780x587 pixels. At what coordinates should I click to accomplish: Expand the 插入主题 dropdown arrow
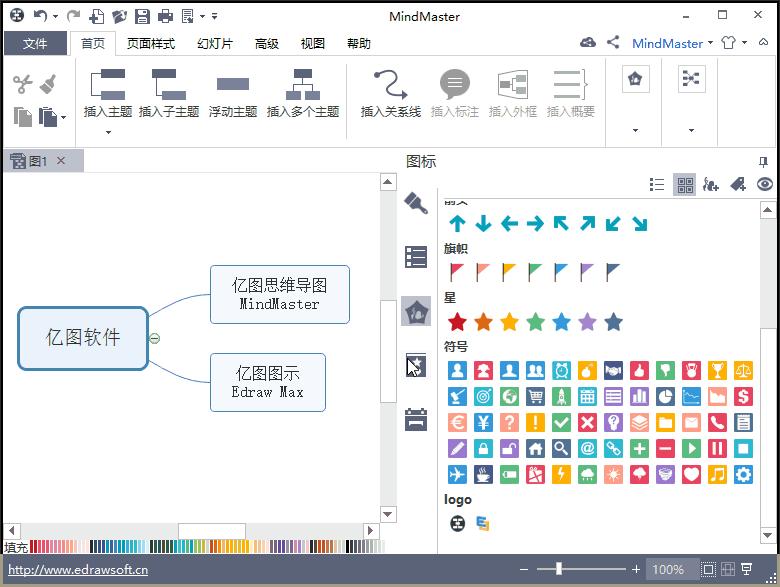click(108, 132)
